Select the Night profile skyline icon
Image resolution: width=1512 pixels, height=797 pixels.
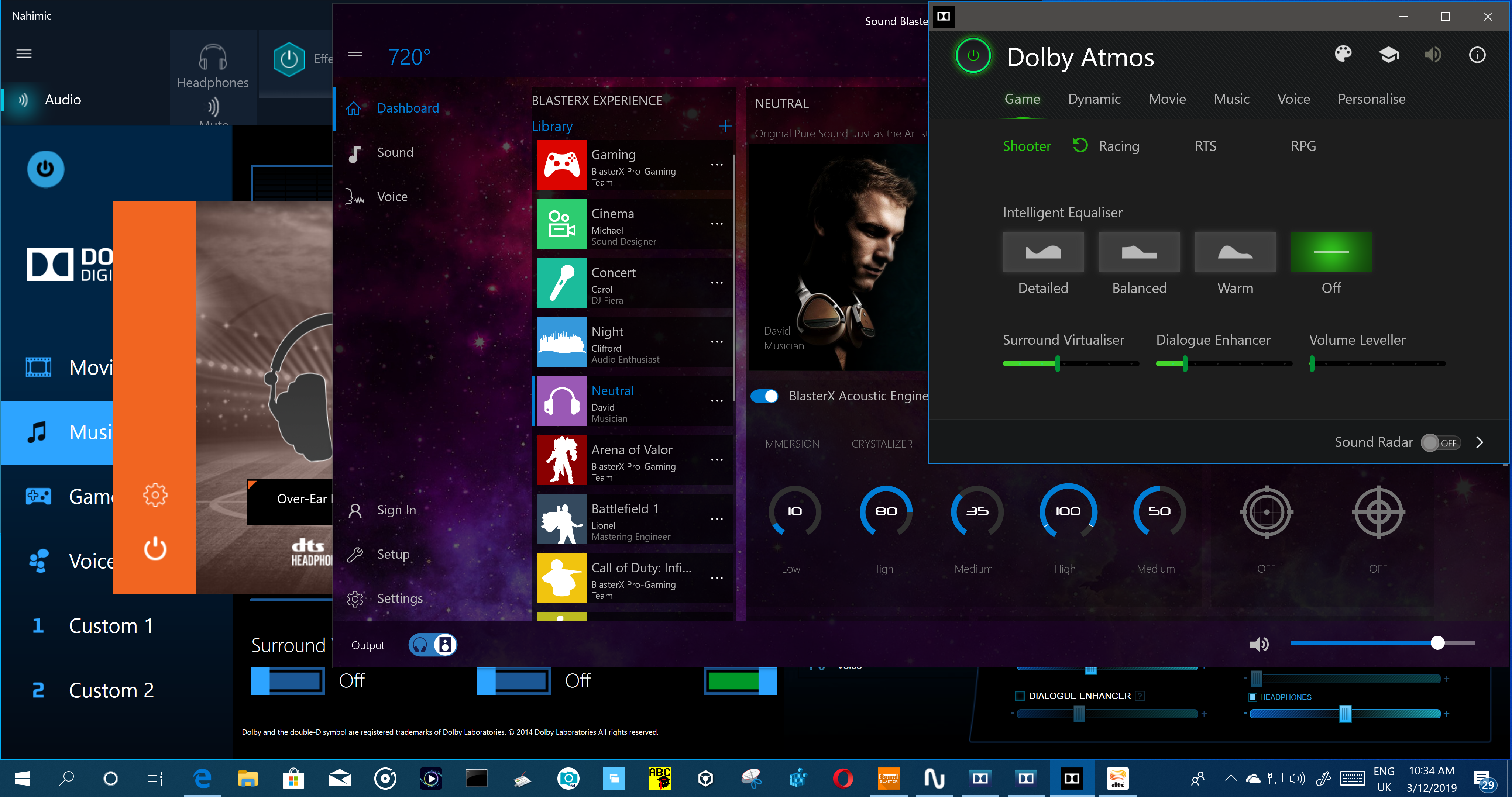click(562, 342)
